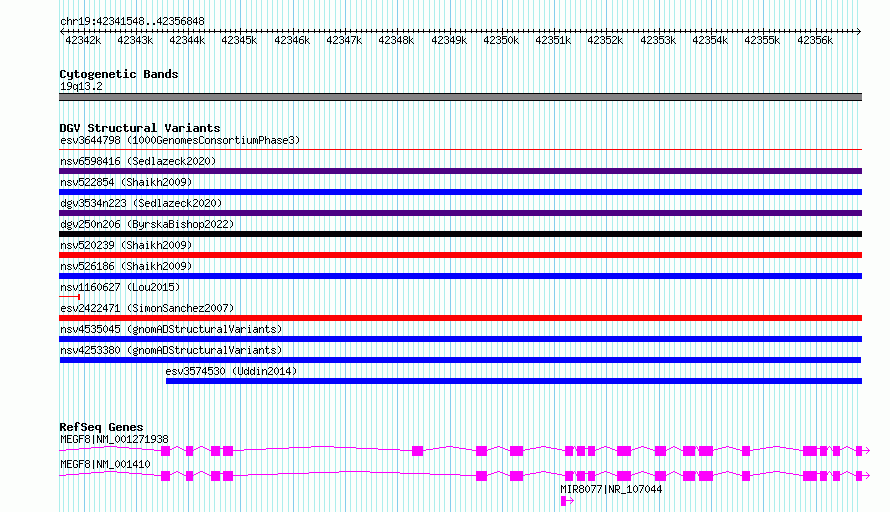Click the 42349k ruler tick label
Viewport: 890px width, 512px height.
coord(449,40)
